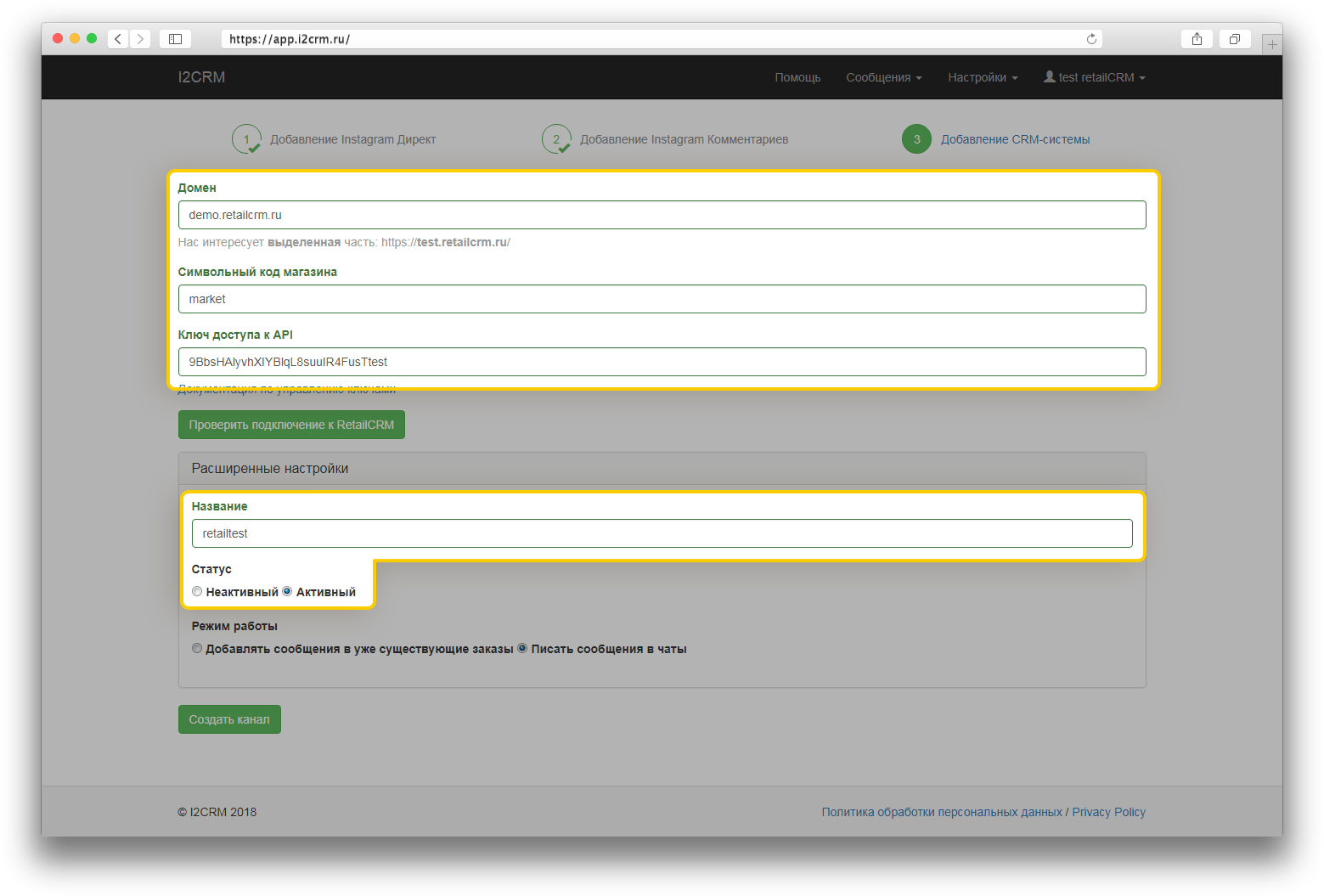Click the Символьный код магазина field
The width and height of the screenshot is (1324, 896).
[x=662, y=299]
